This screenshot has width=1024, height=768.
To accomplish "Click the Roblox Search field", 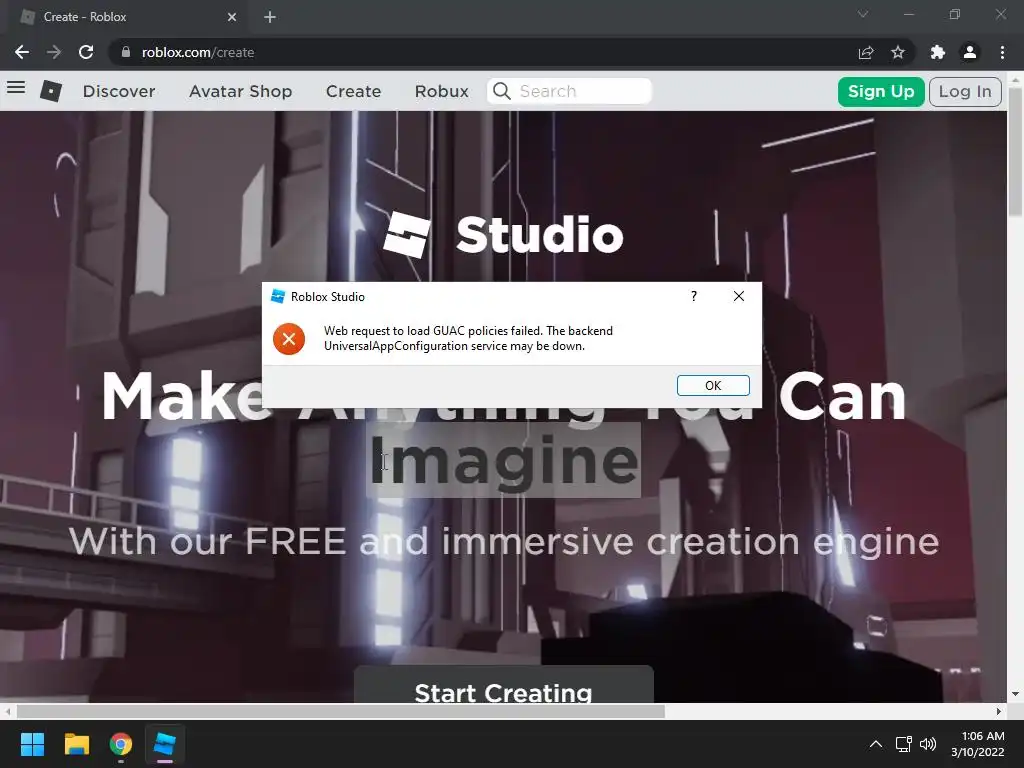I will click(569, 91).
